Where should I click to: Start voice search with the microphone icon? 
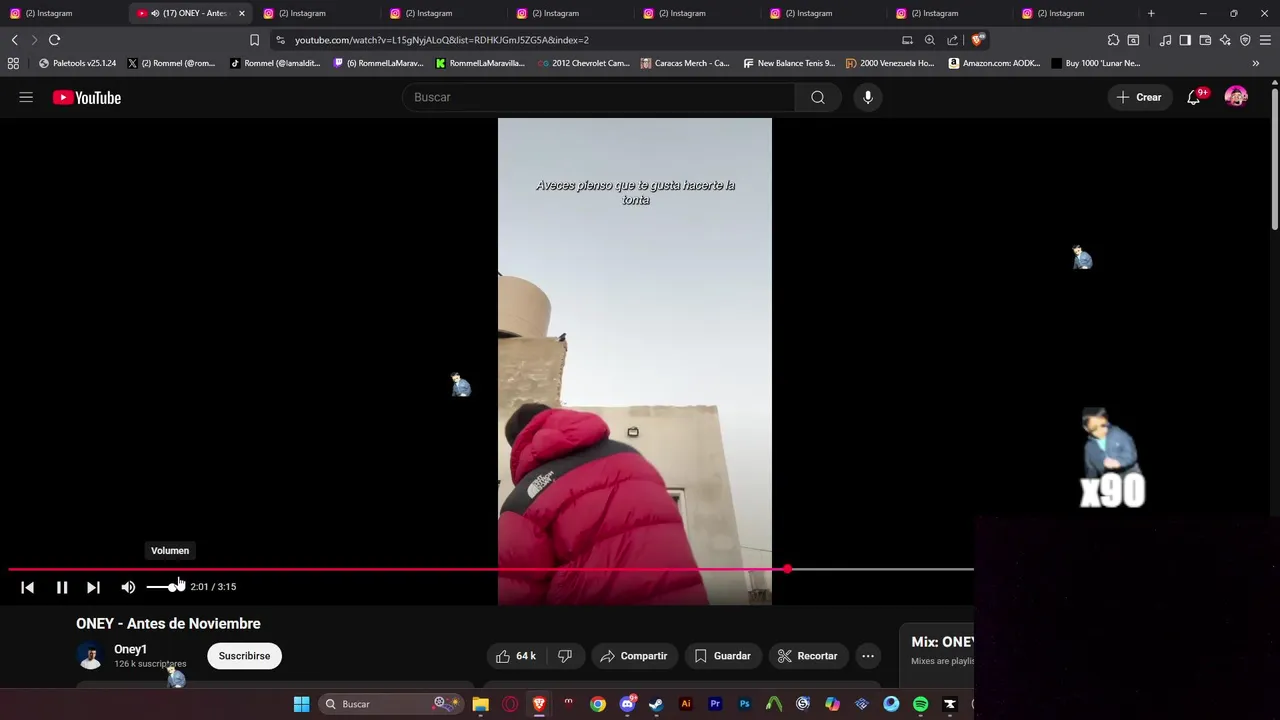868,97
